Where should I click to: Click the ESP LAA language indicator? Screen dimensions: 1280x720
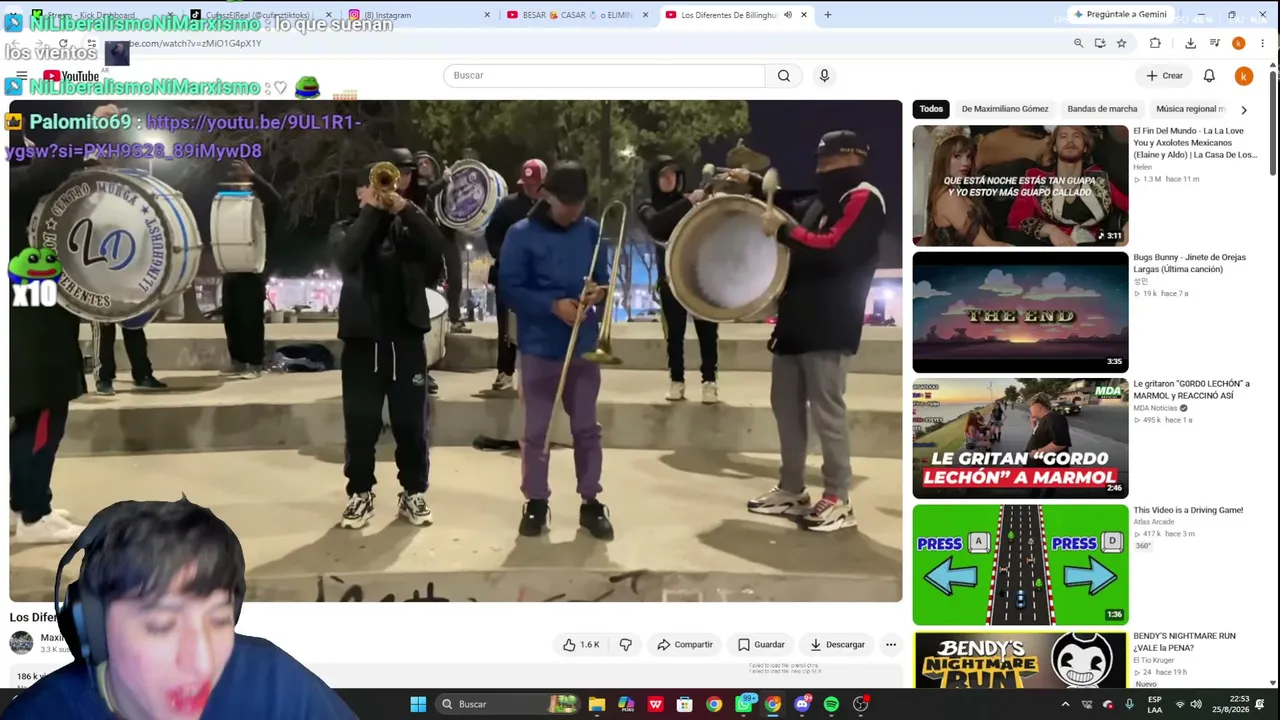pos(1155,704)
